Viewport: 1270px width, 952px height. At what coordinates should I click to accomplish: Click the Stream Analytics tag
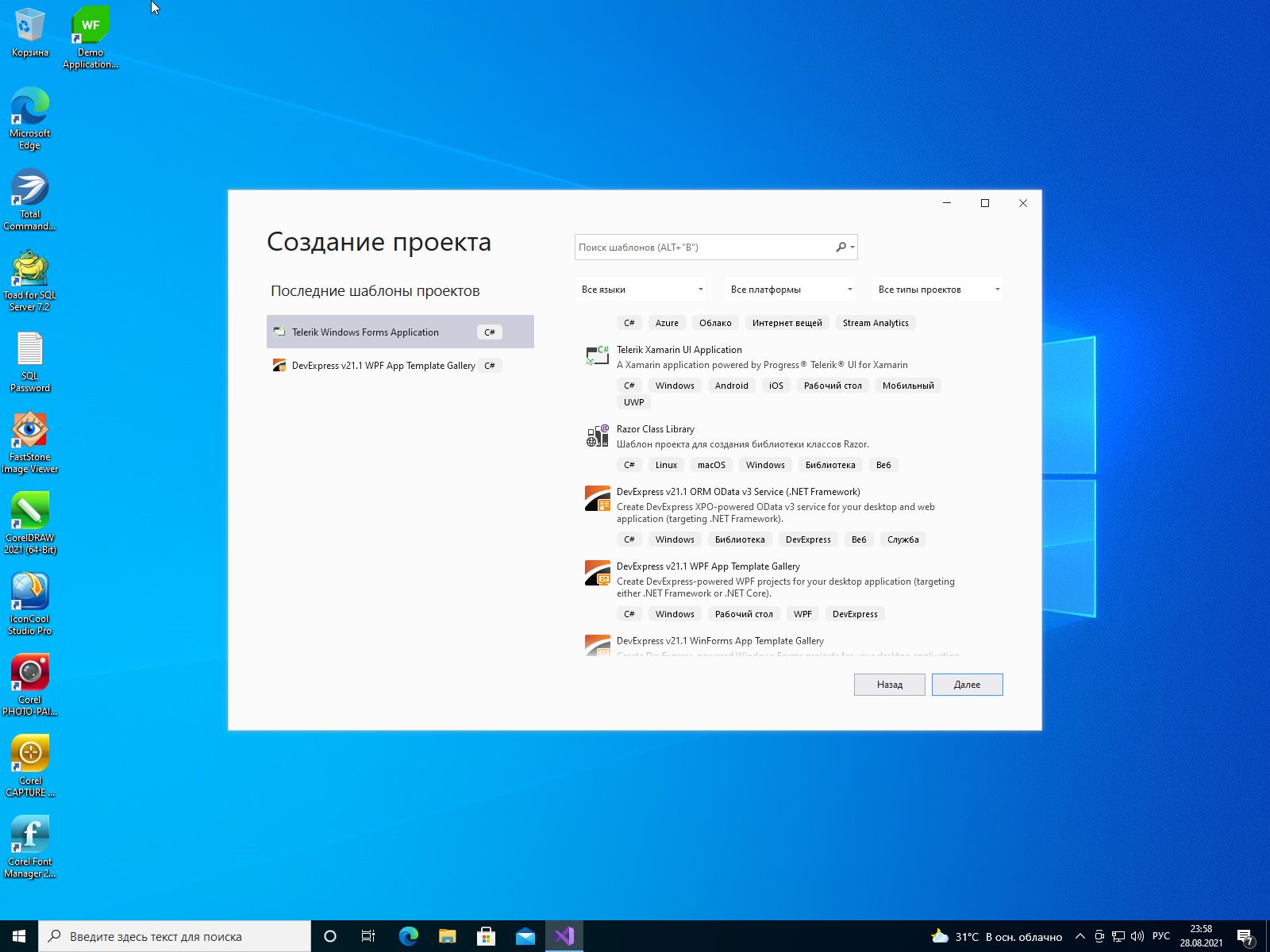point(876,323)
